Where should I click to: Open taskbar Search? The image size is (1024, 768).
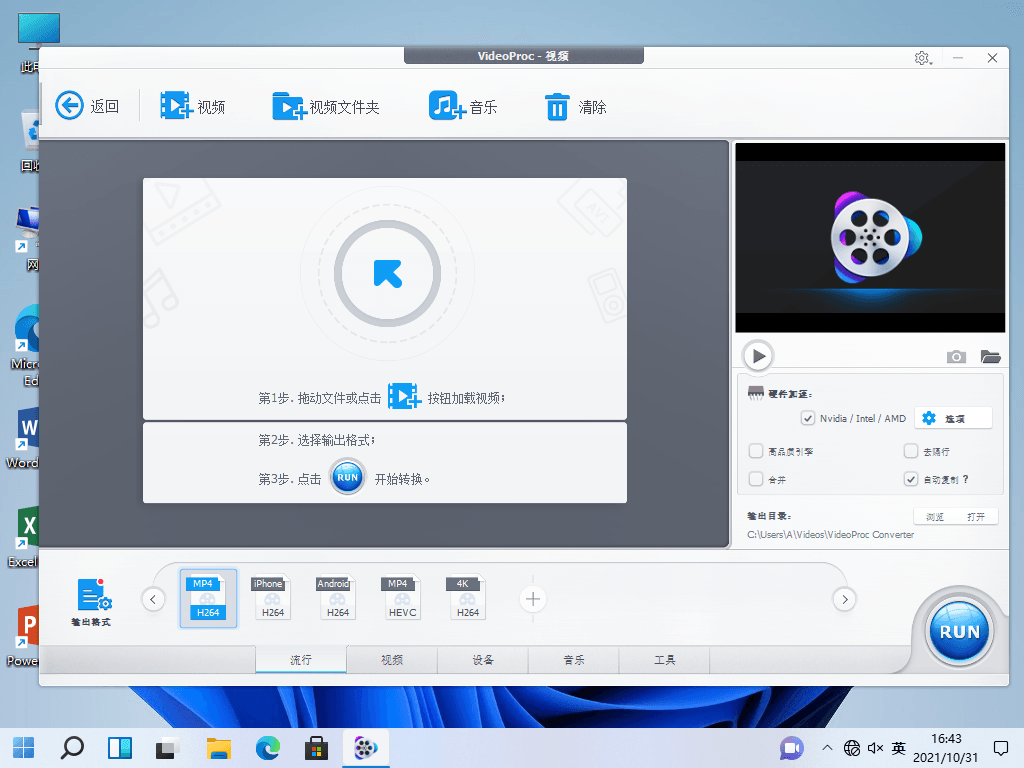click(72, 748)
